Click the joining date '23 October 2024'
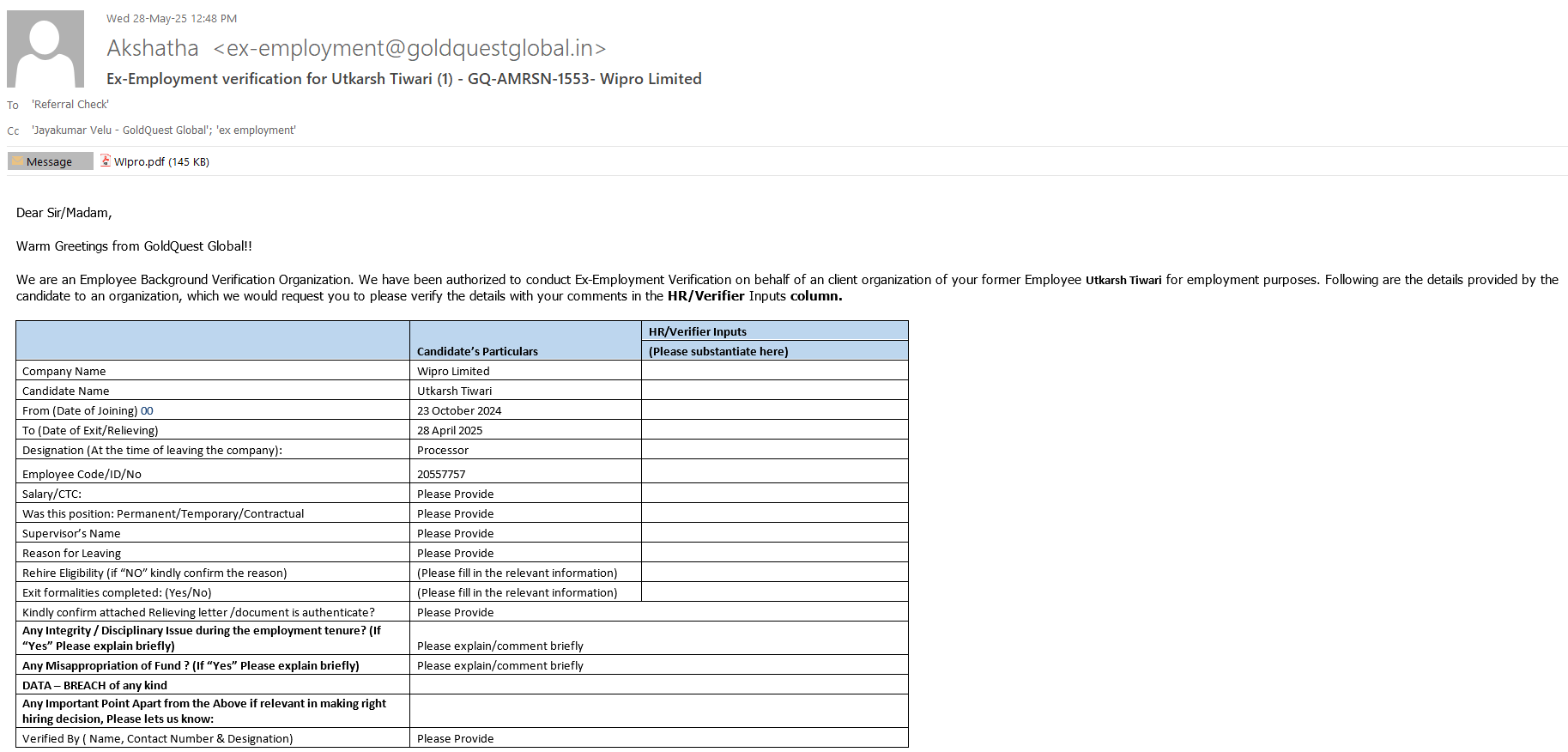 (459, 410)
